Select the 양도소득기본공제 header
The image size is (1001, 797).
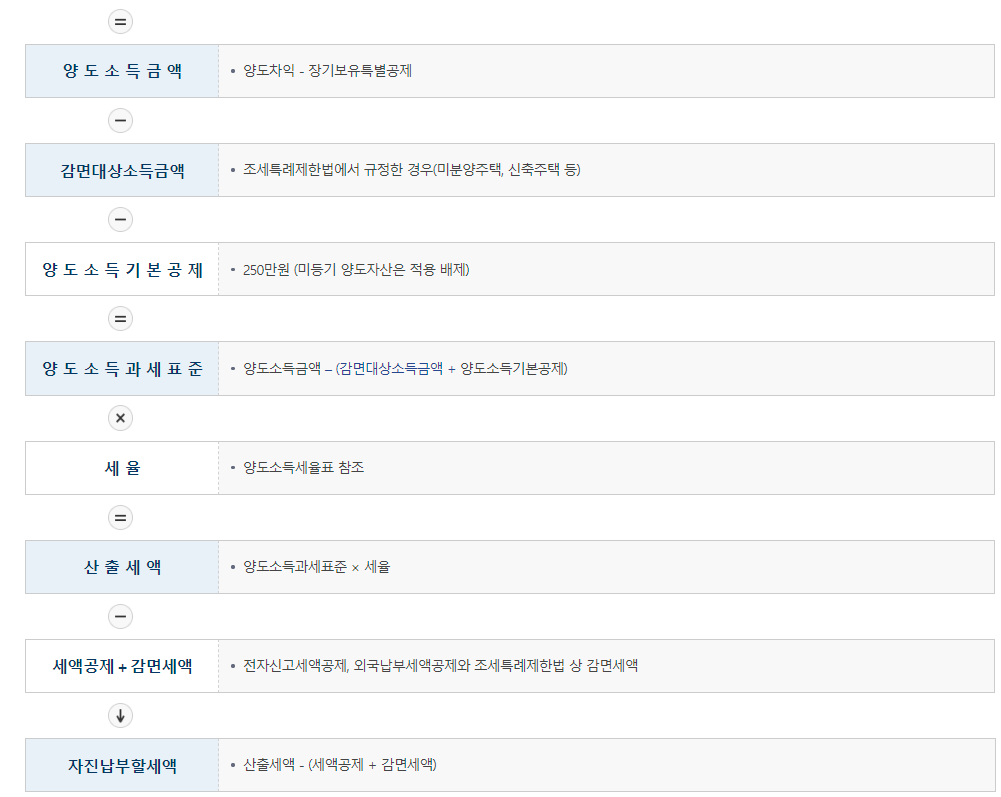(120, 269)
